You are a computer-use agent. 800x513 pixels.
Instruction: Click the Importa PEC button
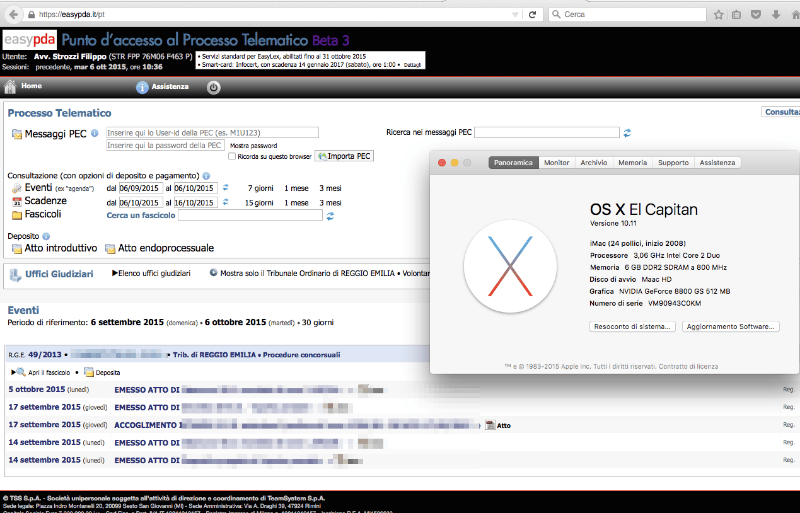(x=344, y=156)
